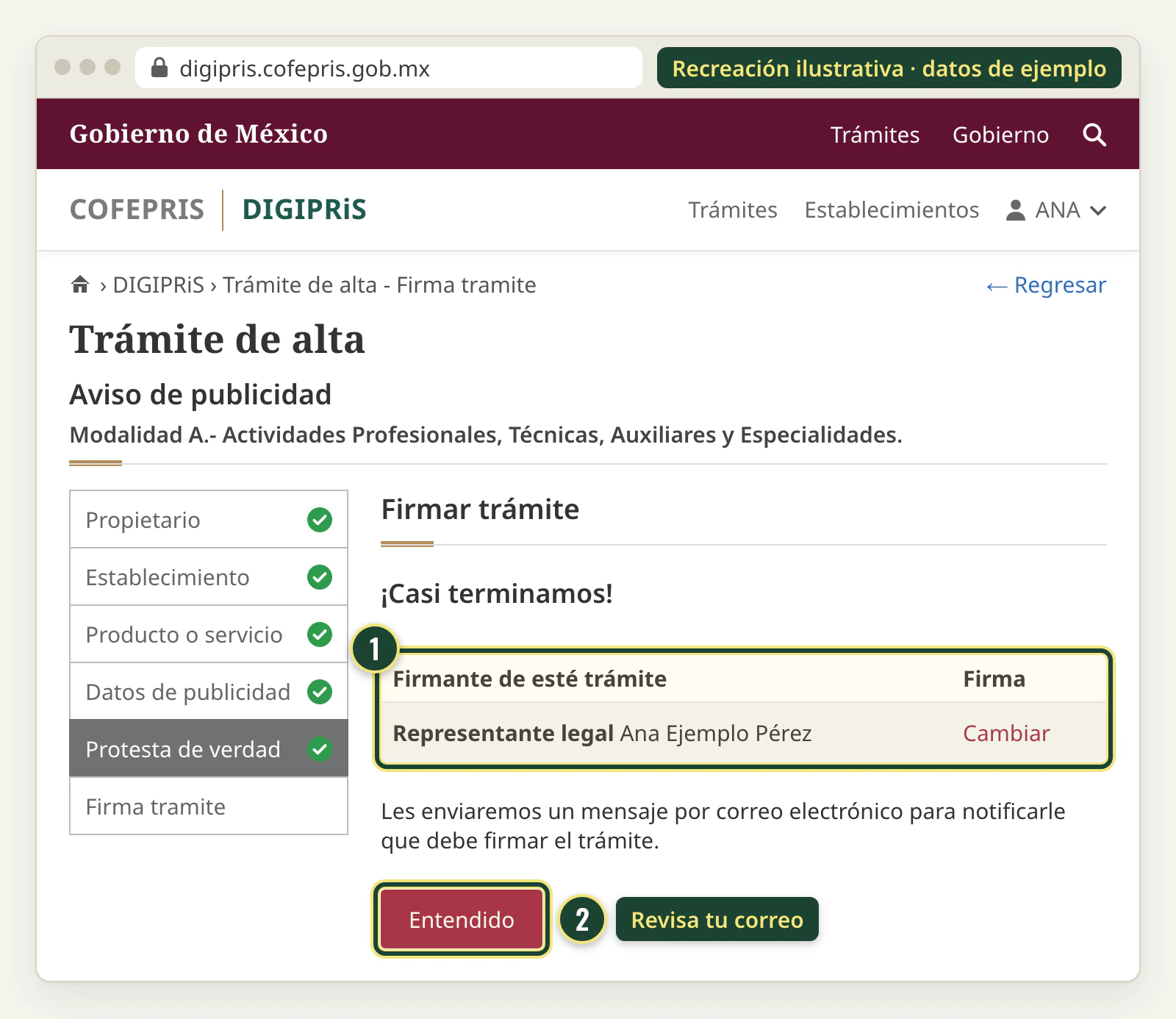Open the Establecimientos menu item
This screenshot has width=1176, height=1019.
pos(892,210)
